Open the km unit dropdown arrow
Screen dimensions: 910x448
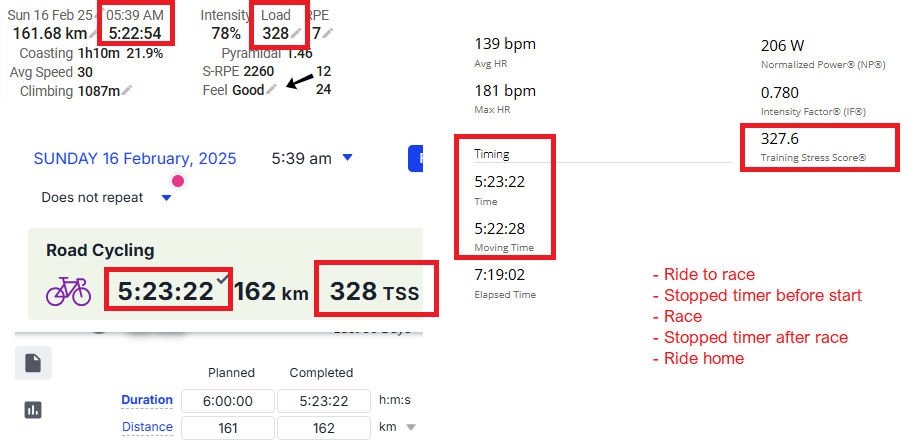point(410,428)
